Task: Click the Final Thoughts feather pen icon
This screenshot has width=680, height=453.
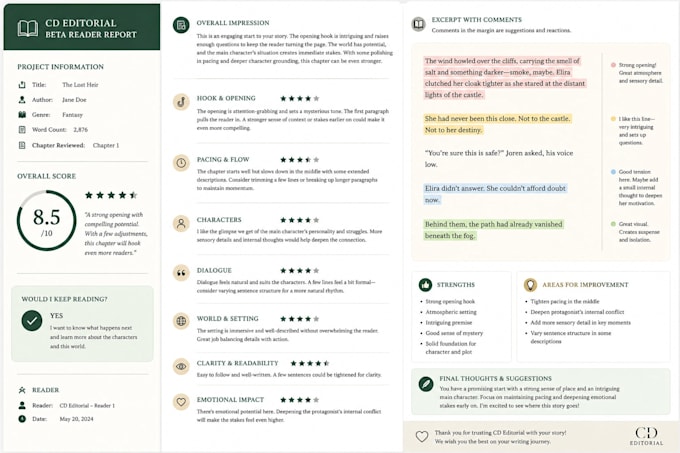Action: [x=425, y=384]
